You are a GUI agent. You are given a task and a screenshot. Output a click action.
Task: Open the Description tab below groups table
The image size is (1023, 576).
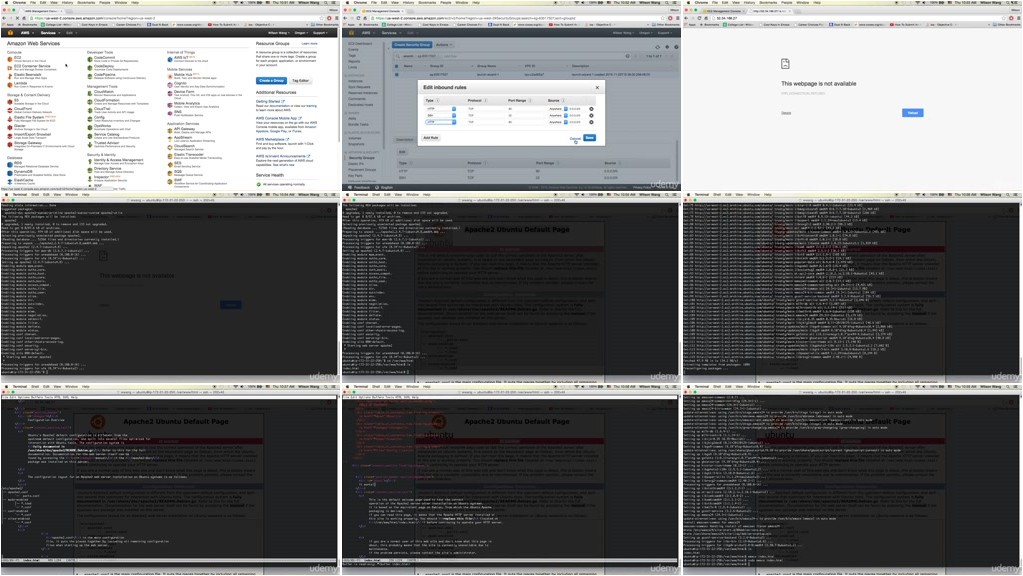405,140
